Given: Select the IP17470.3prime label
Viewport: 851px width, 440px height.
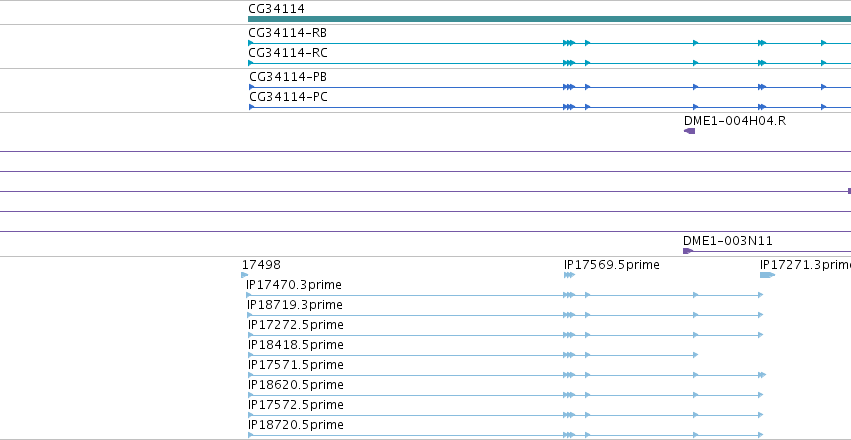Looking at the screenshot, I should coord(294,285).
